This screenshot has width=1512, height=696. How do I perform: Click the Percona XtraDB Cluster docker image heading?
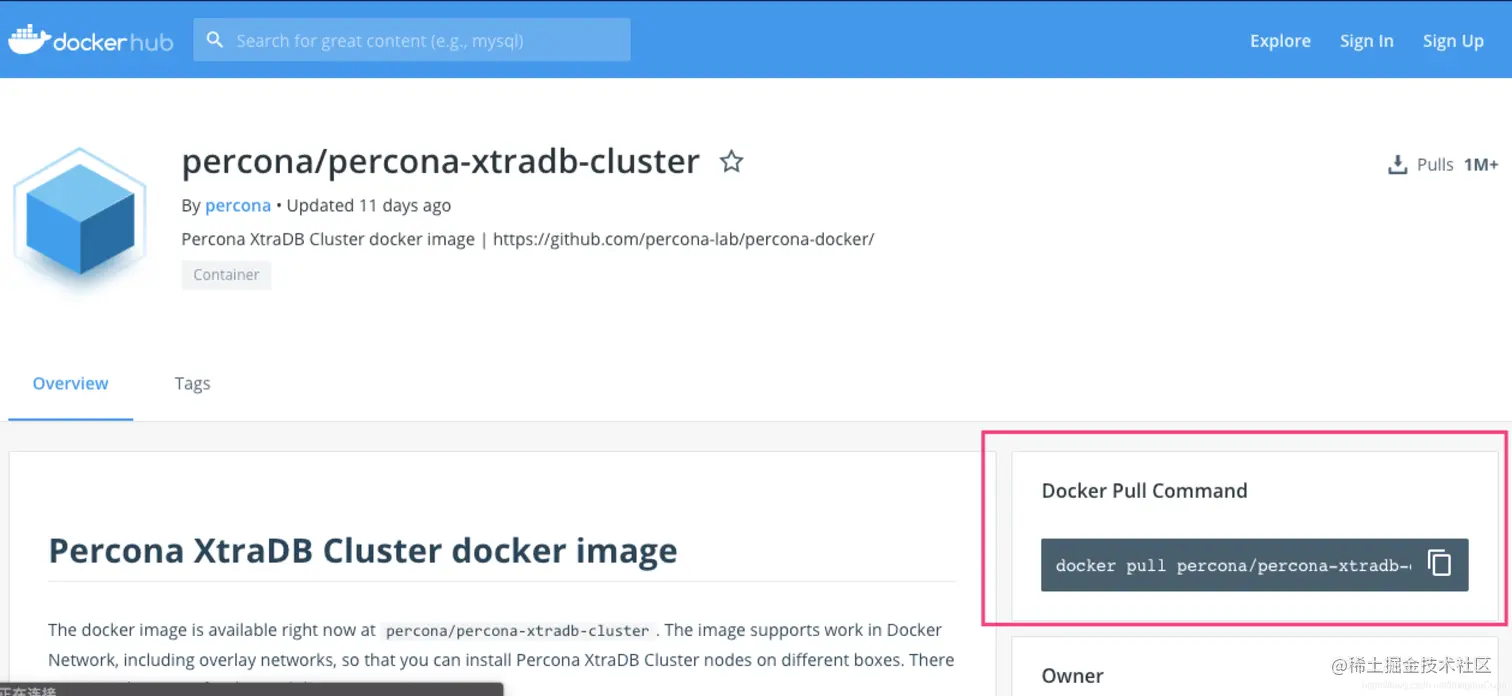tap(363, 550)
